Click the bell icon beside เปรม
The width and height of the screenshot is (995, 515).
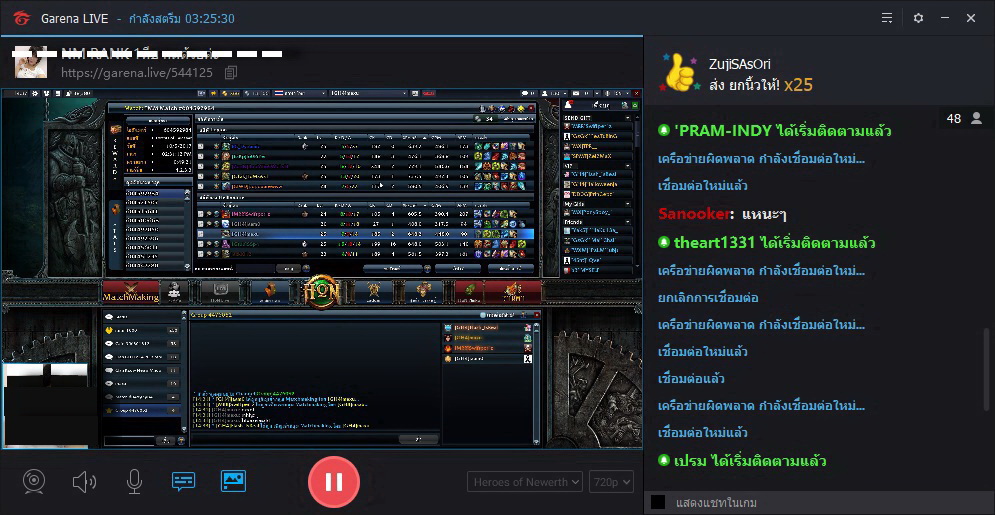(664, 460)
